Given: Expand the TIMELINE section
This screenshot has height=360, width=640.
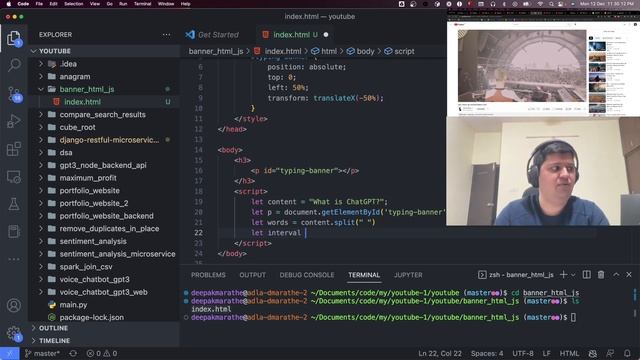Looking at the screenshot, I should tap(54, 341).
